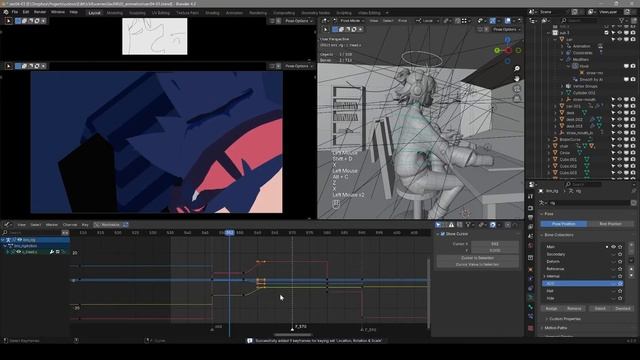Click the red X axis gizmo circle
The width and height of the screenshot is (640, 360).
[508, 51]
